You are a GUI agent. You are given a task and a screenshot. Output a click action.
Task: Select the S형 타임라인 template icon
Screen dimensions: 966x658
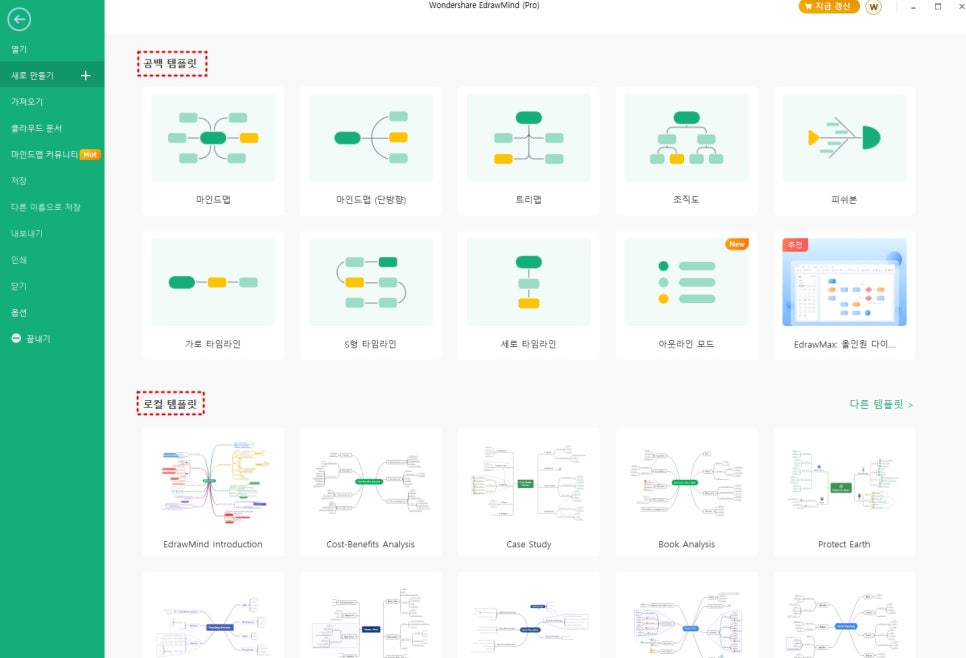(371, 282)
